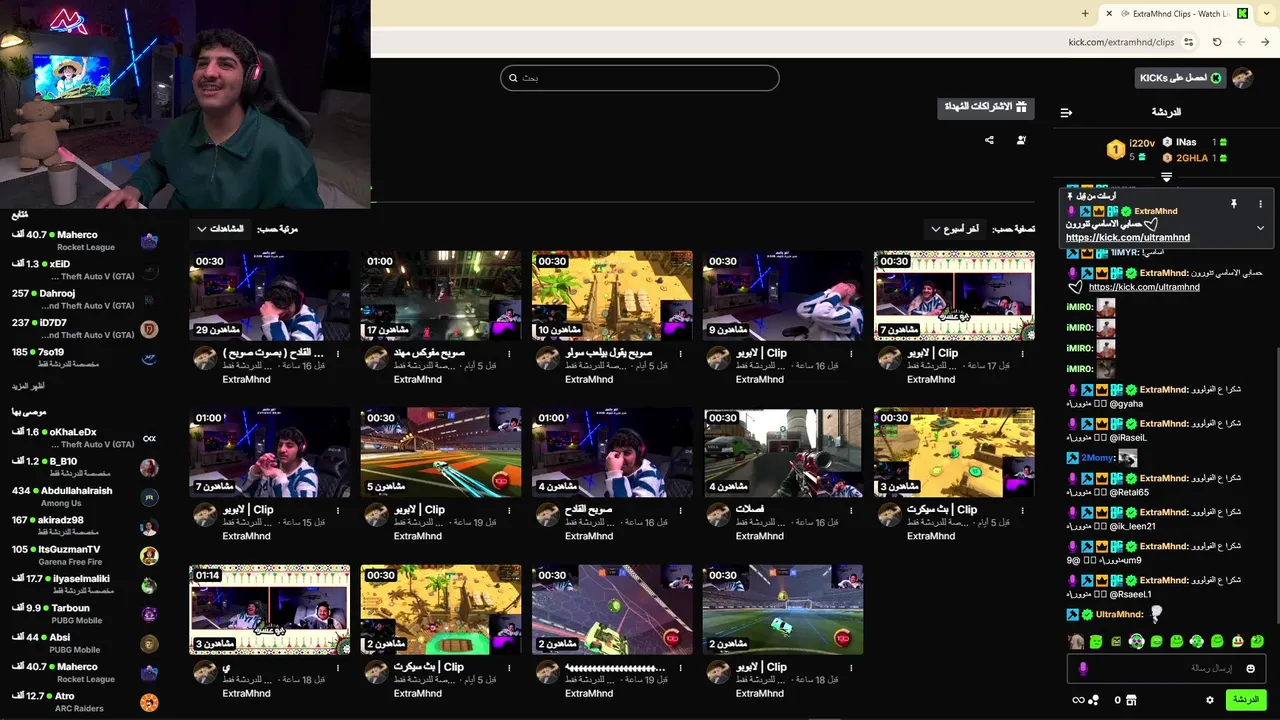Open menu of clip with 10 views
This screenshot has width=1280, height=720.
[680, 354]
